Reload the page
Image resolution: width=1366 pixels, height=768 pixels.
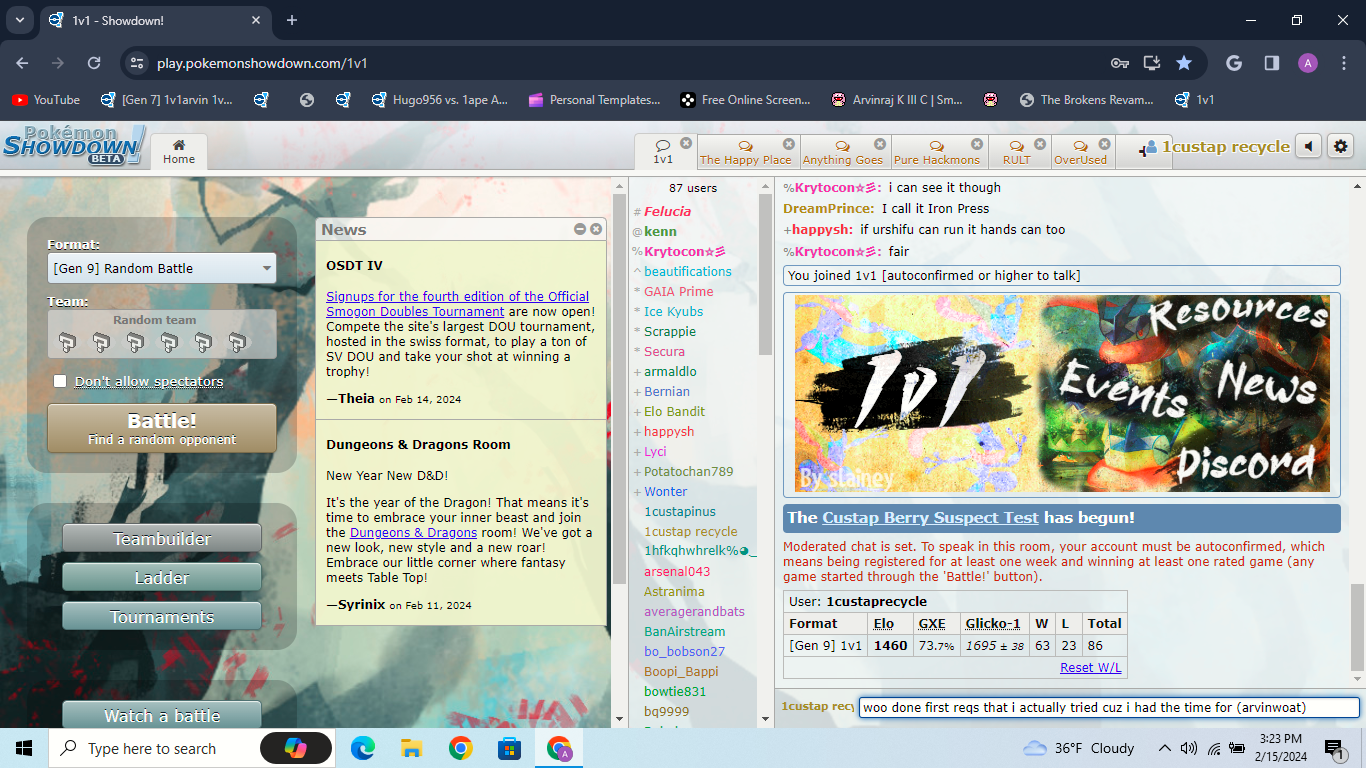tap(94, 63)
